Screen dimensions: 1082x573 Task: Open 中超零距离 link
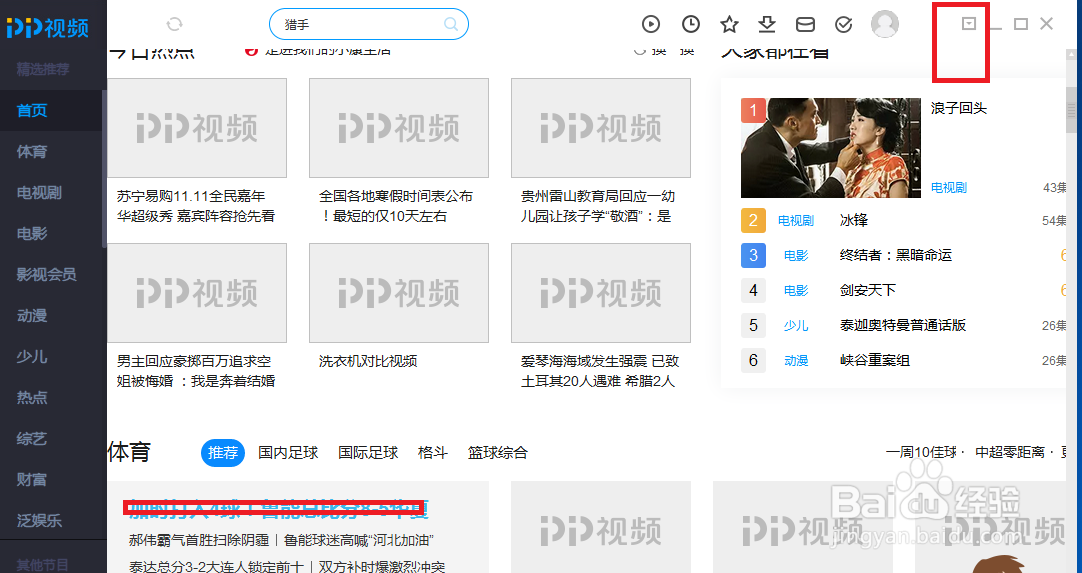point(1010,453)
